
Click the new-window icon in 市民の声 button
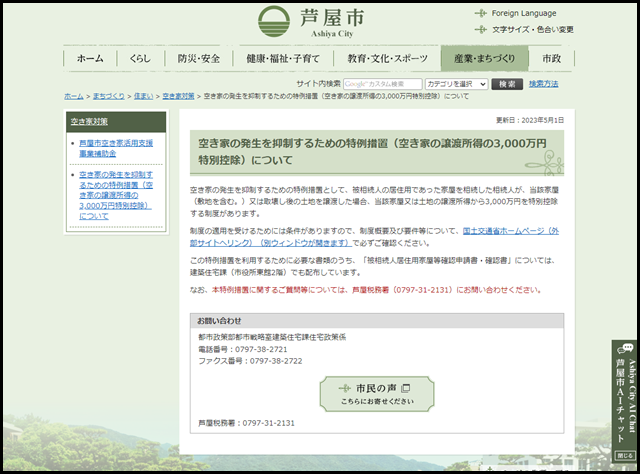point(406,388)
